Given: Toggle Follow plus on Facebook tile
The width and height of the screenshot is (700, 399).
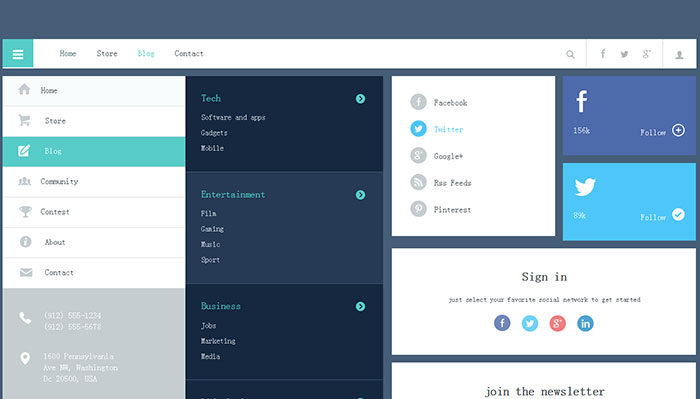Looking at the screenshot, I should point(678,130).
